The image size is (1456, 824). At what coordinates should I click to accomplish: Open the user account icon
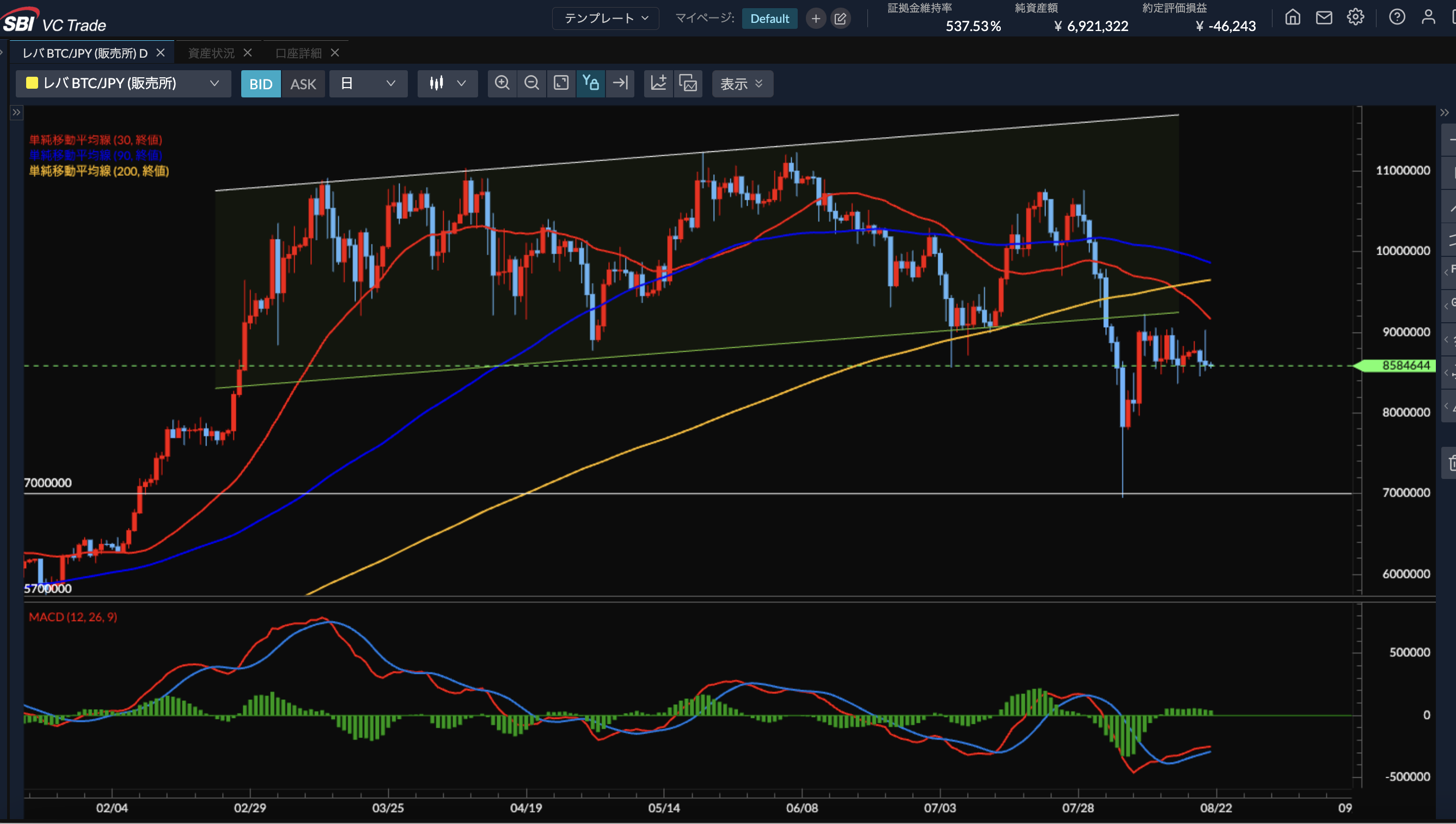(1428, 17)
